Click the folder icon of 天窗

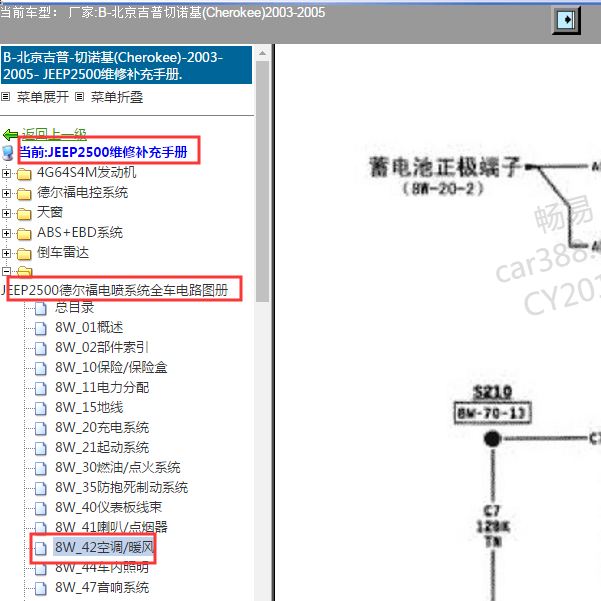(x=24, y=214)
